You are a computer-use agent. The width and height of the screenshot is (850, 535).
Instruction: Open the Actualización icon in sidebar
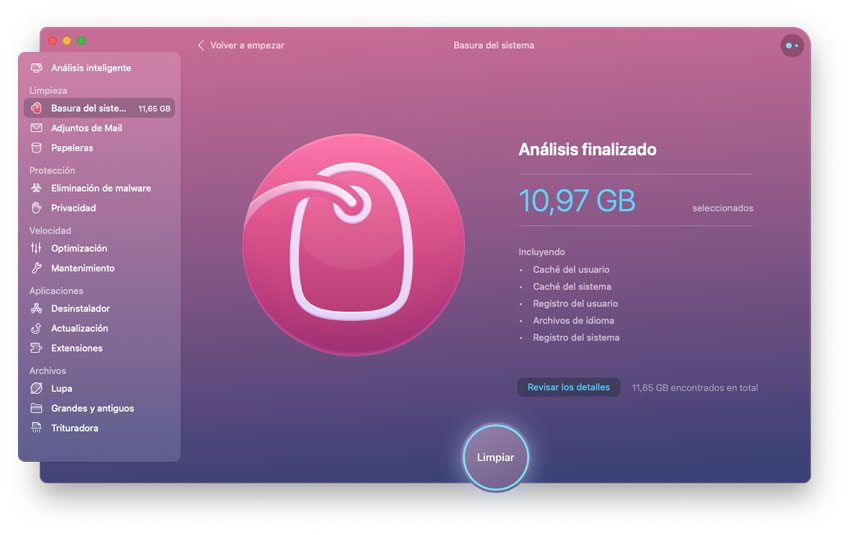[37, 328]
